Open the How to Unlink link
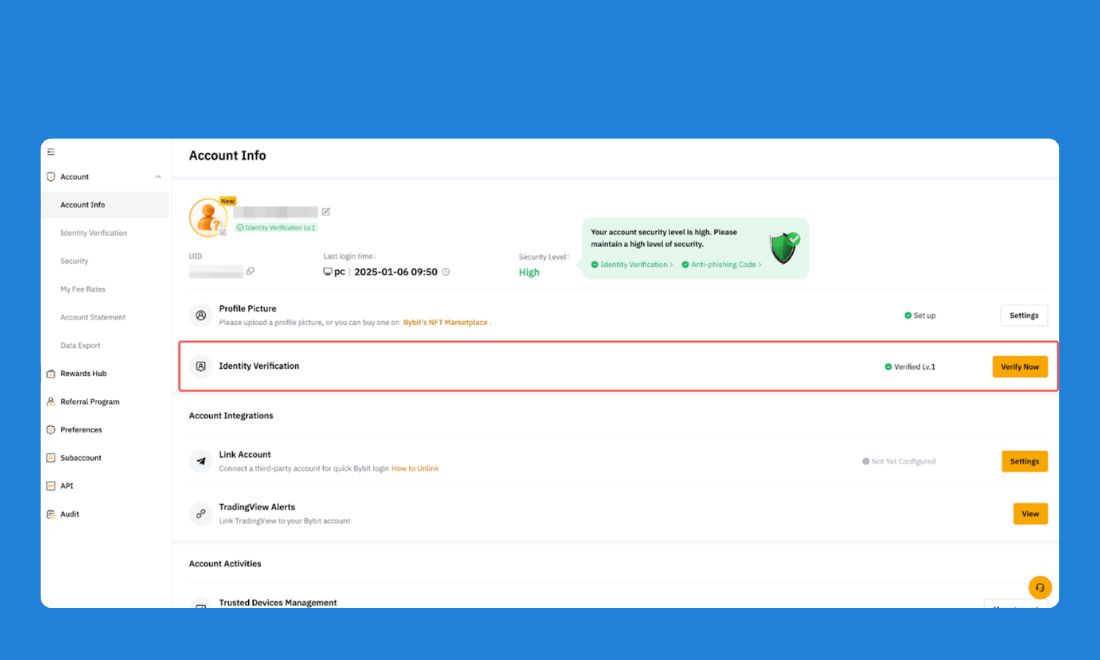 click(x=415, y=469)
